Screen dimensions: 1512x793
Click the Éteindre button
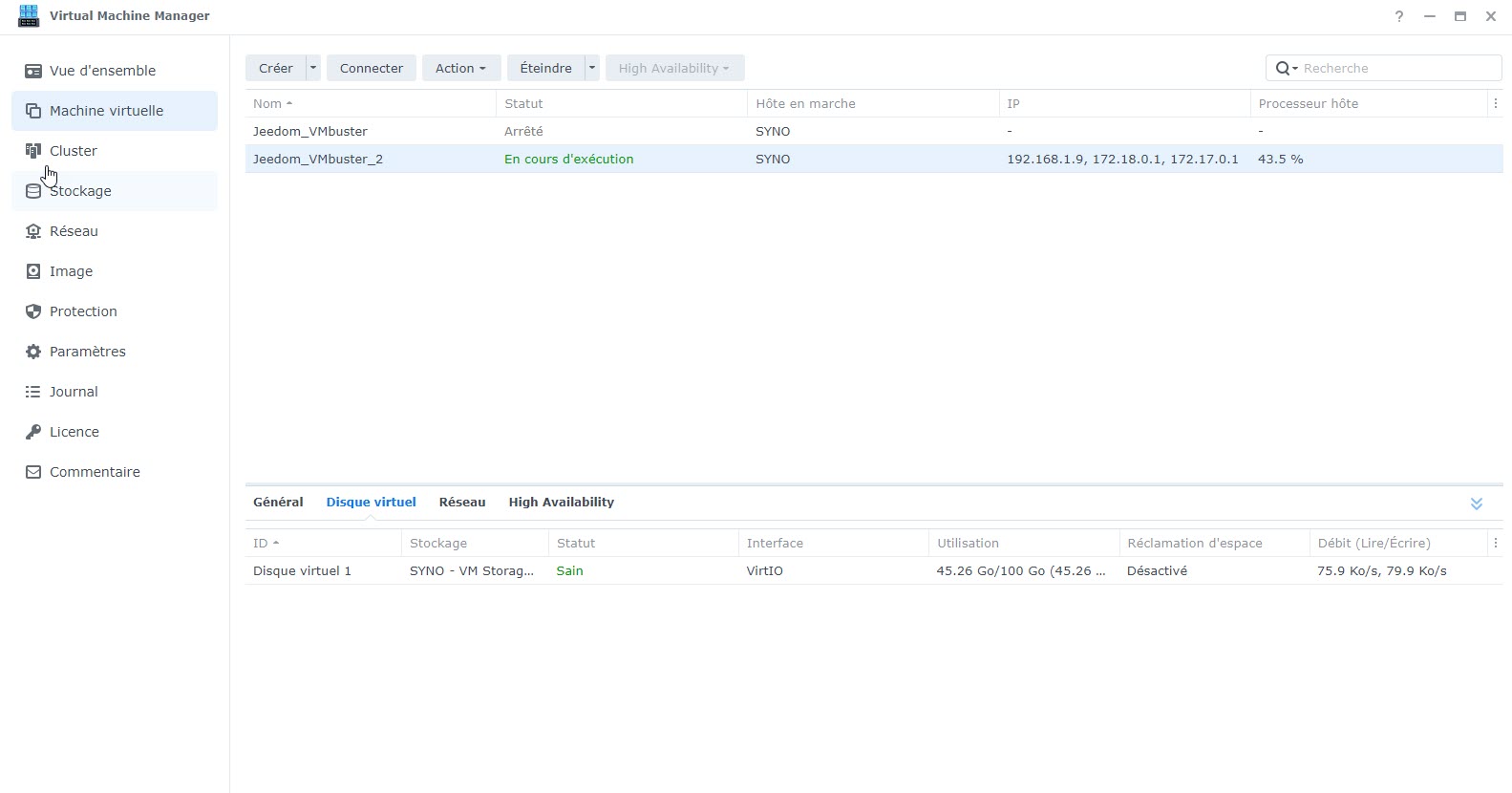pos(545,68)
